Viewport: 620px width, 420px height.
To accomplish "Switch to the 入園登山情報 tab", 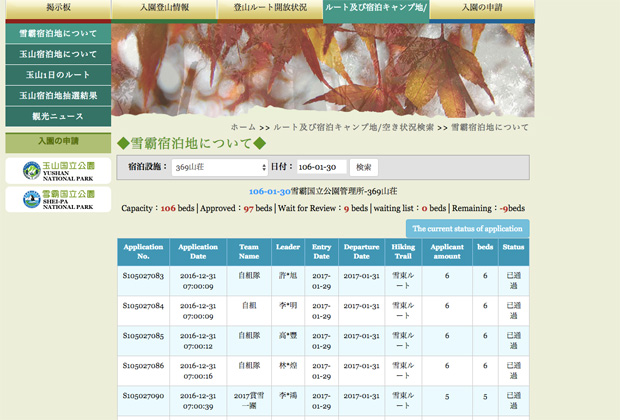I will click(x=164, y=10).
